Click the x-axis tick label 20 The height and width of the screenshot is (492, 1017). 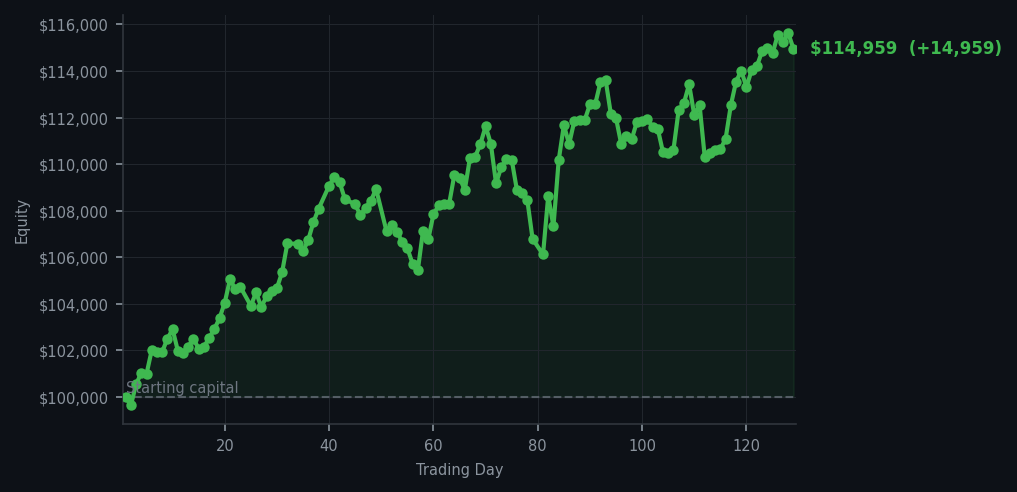225,446
